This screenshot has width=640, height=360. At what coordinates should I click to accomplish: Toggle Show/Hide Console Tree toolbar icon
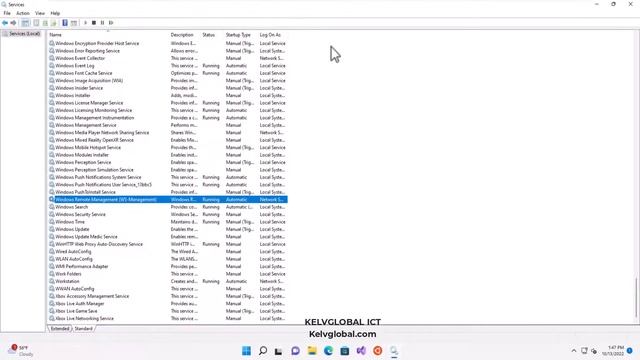click(25, 23)
